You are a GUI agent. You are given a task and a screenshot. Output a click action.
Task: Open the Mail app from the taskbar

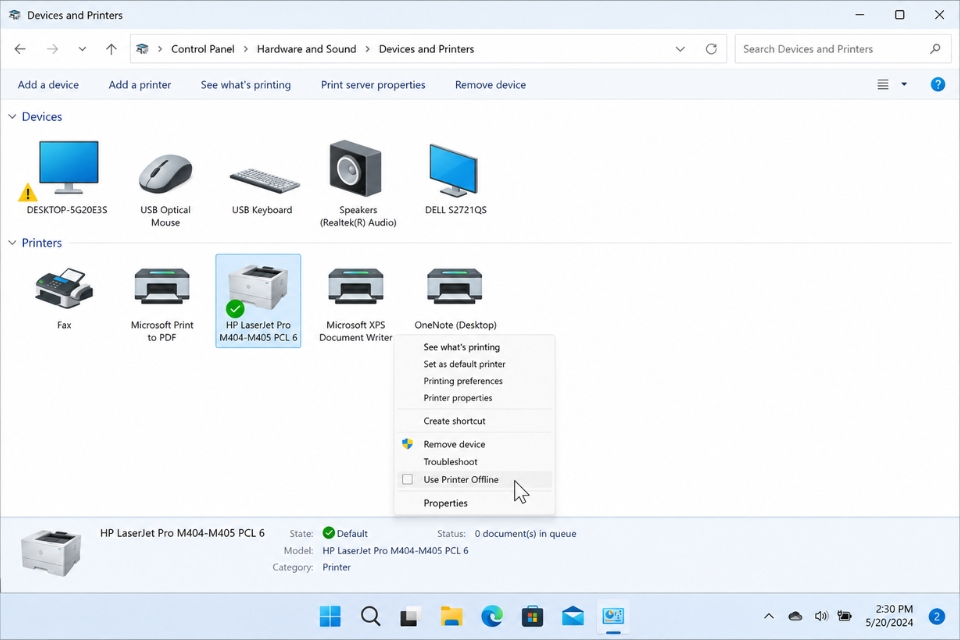572,616
